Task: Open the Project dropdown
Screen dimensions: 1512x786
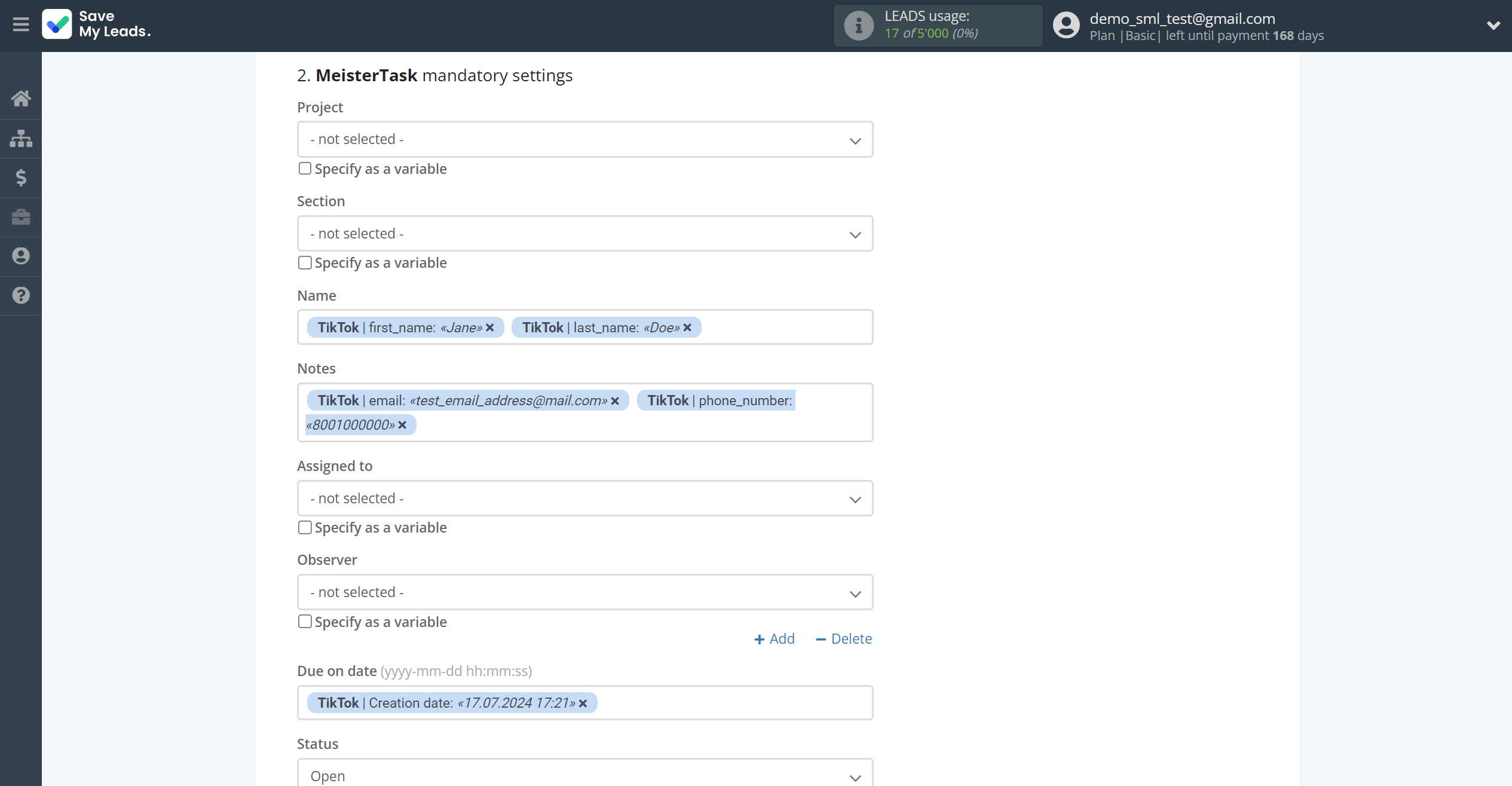Action: pyautogui.click(x=585, y=139)
